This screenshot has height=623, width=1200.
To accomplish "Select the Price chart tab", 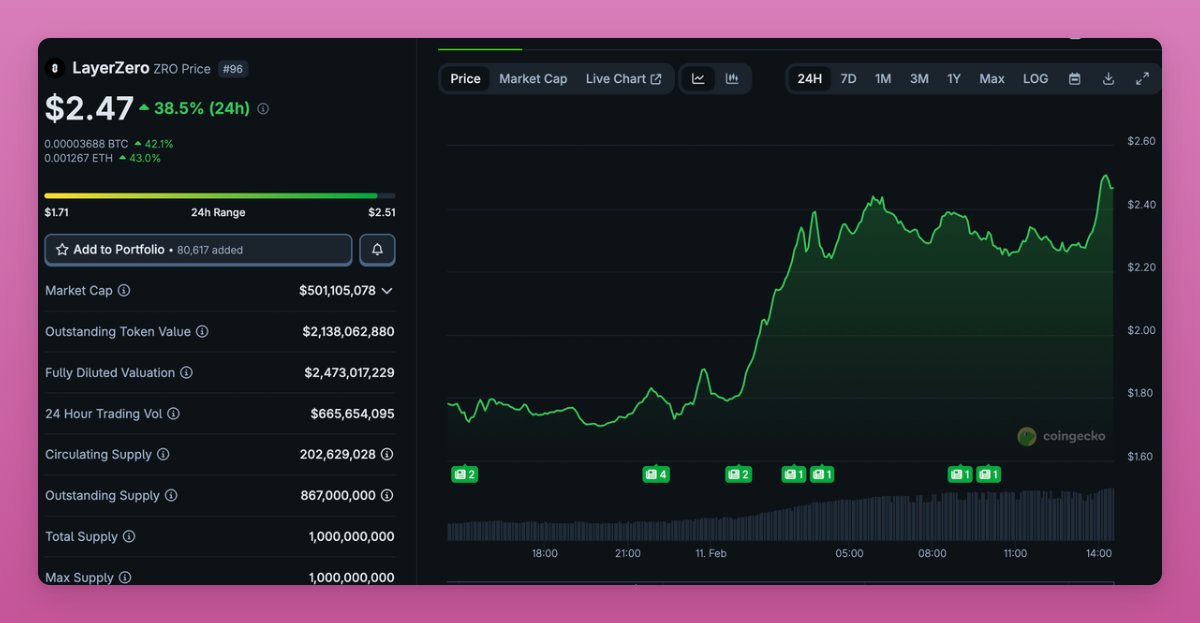I will click(x=465, y=79).
